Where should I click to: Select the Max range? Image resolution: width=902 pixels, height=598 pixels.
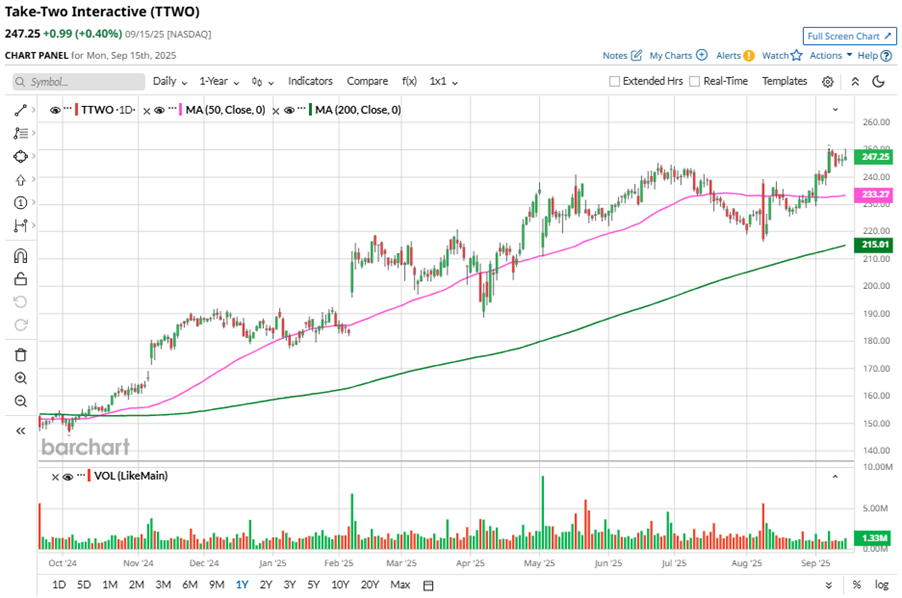point(400,585)
